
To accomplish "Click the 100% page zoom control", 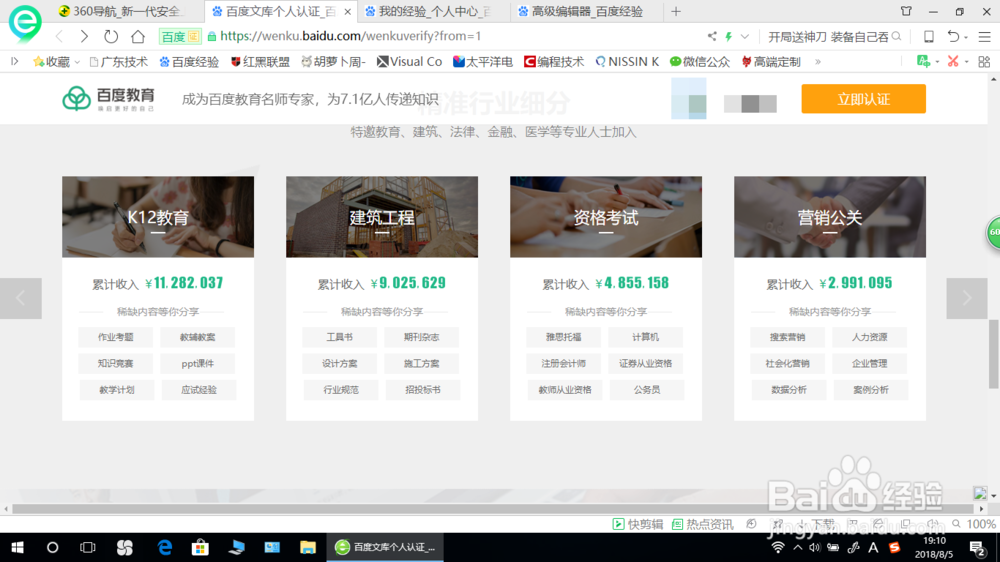I will [x=974, y=524].
